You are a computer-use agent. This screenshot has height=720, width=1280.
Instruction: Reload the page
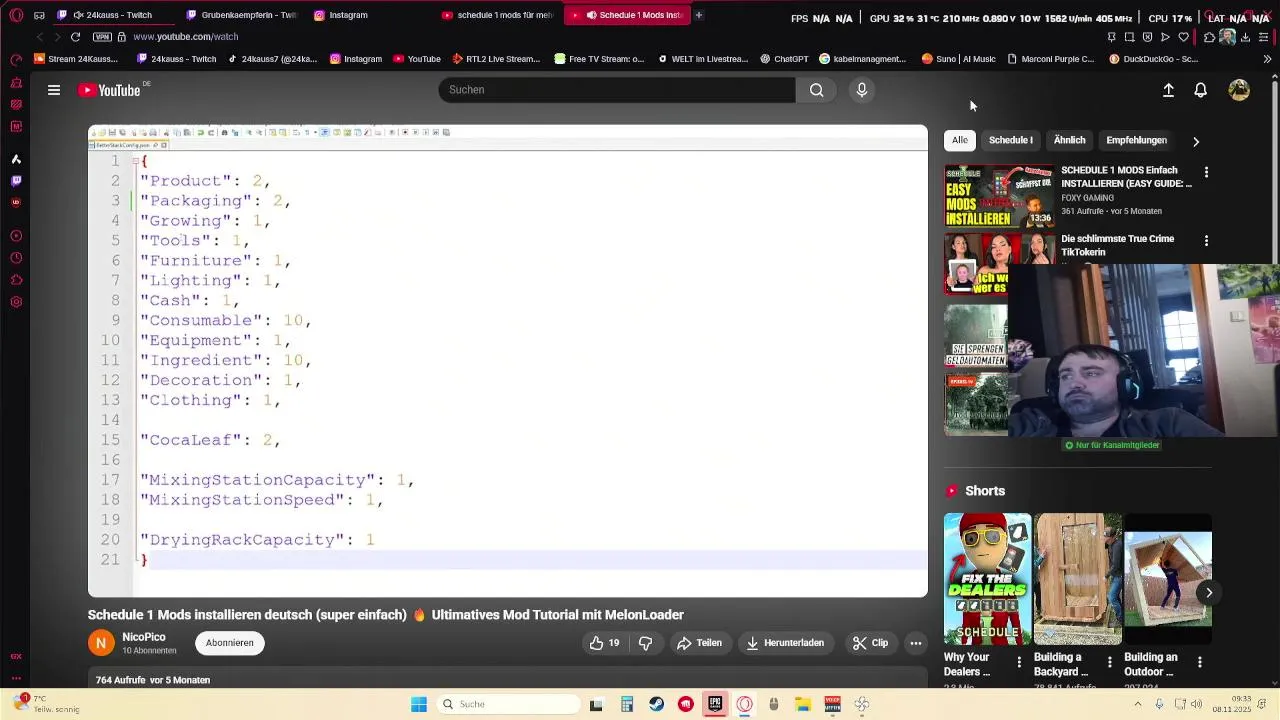(x=75, y=37)
